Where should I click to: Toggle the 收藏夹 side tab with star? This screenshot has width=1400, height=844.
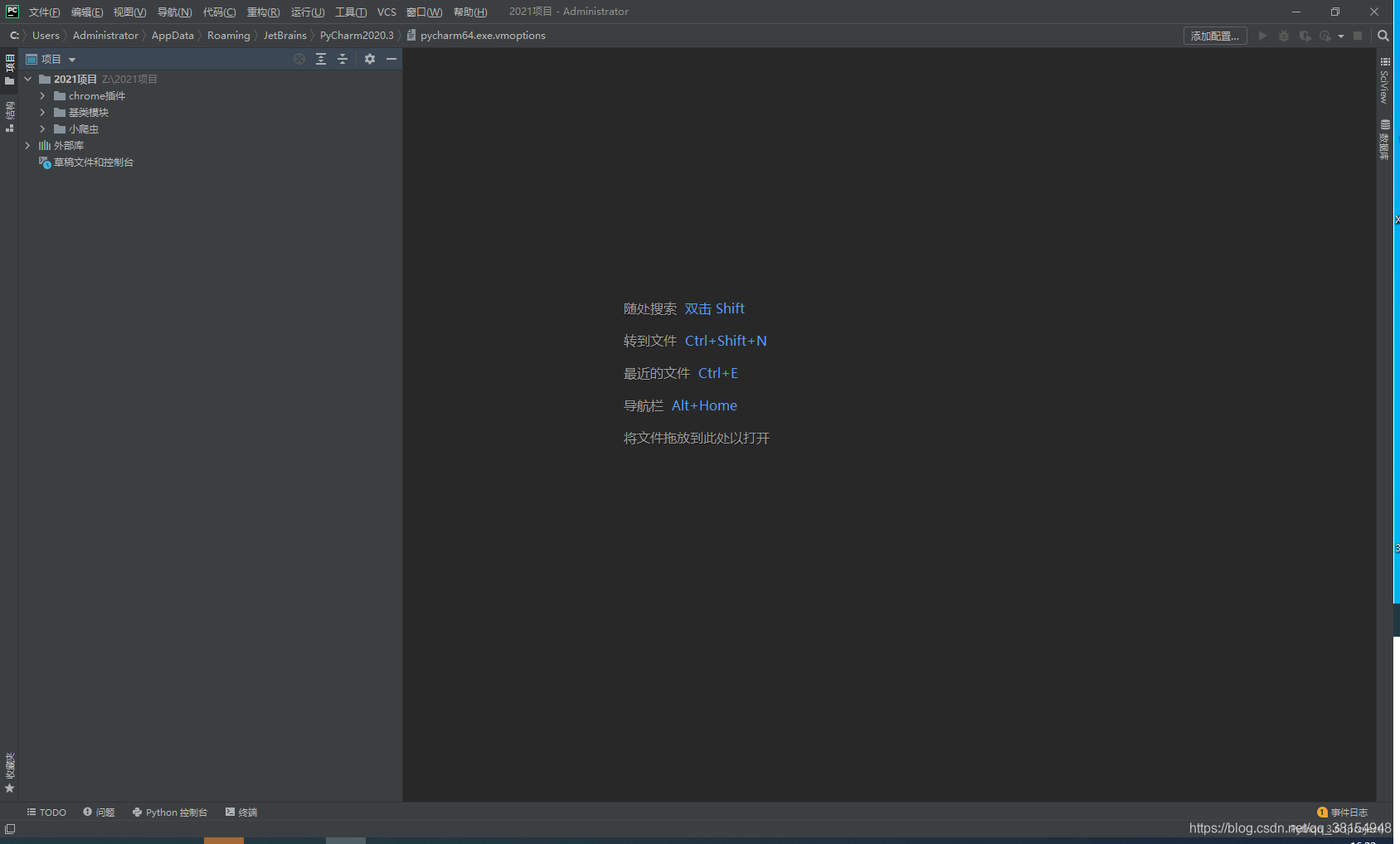coord(9,772)
